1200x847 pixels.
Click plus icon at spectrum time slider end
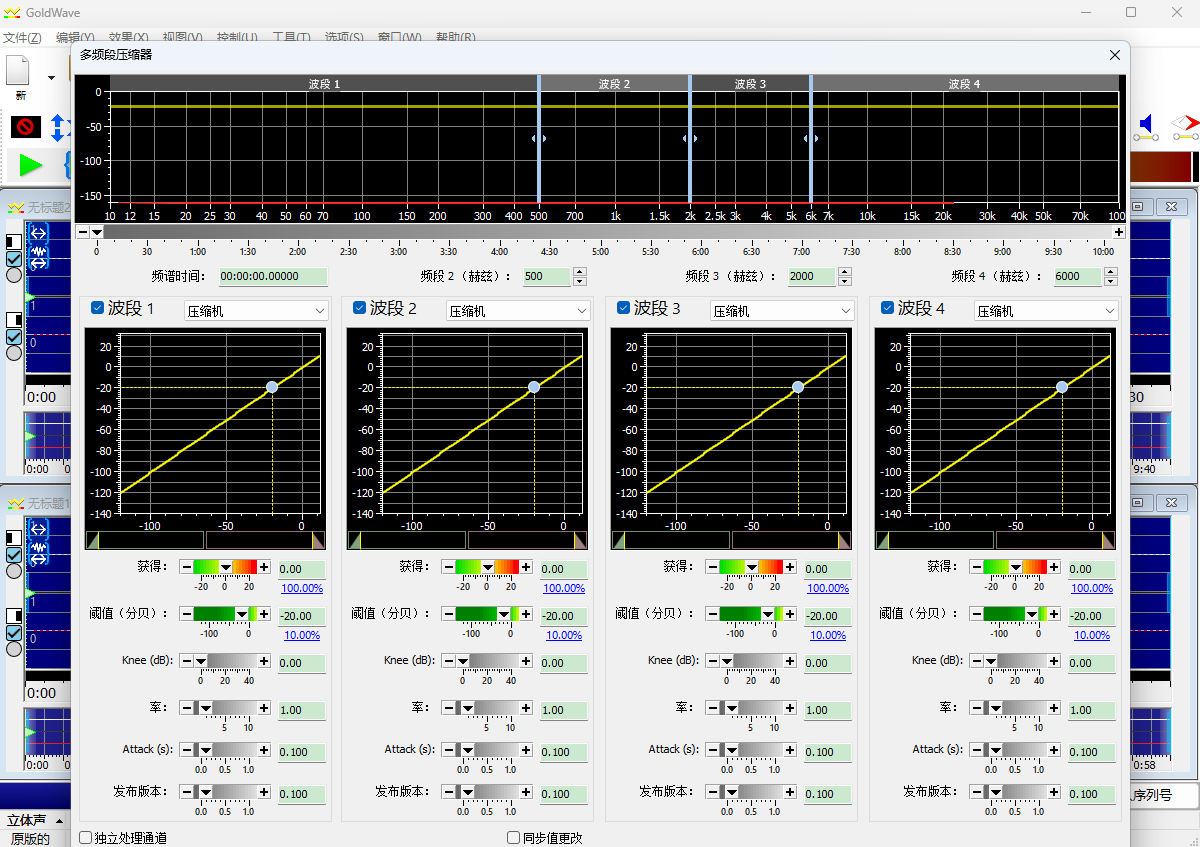click(1118, 232)
